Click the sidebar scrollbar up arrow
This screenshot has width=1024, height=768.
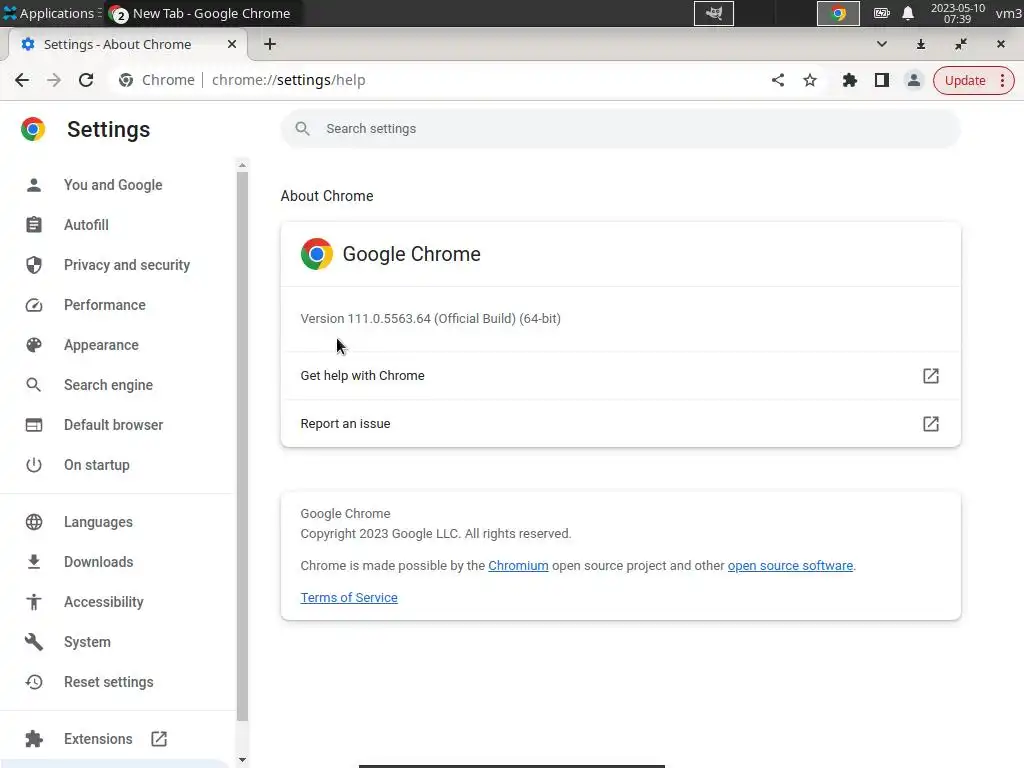[242, 165]
